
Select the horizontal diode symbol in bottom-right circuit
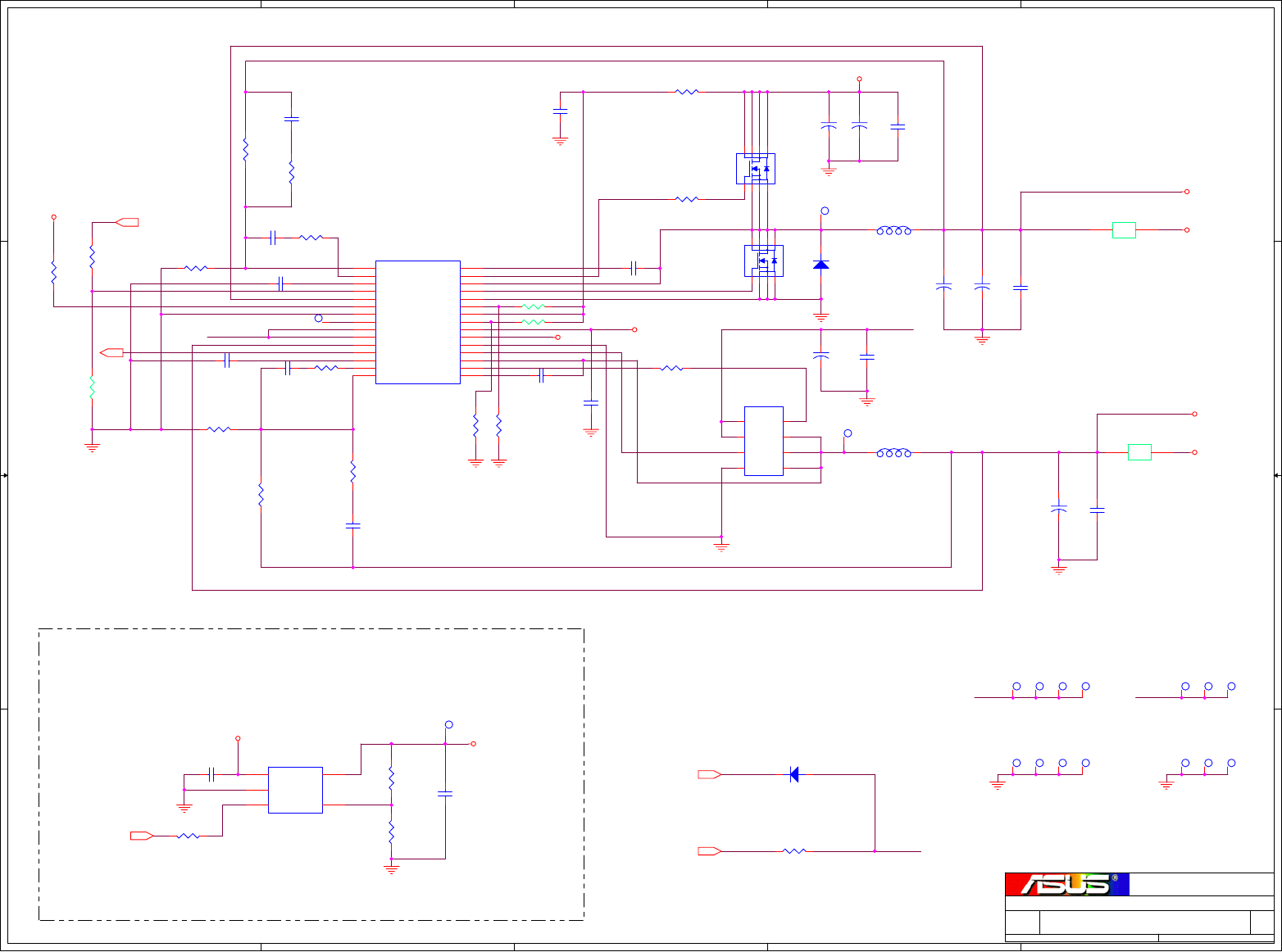click(793, 774)
